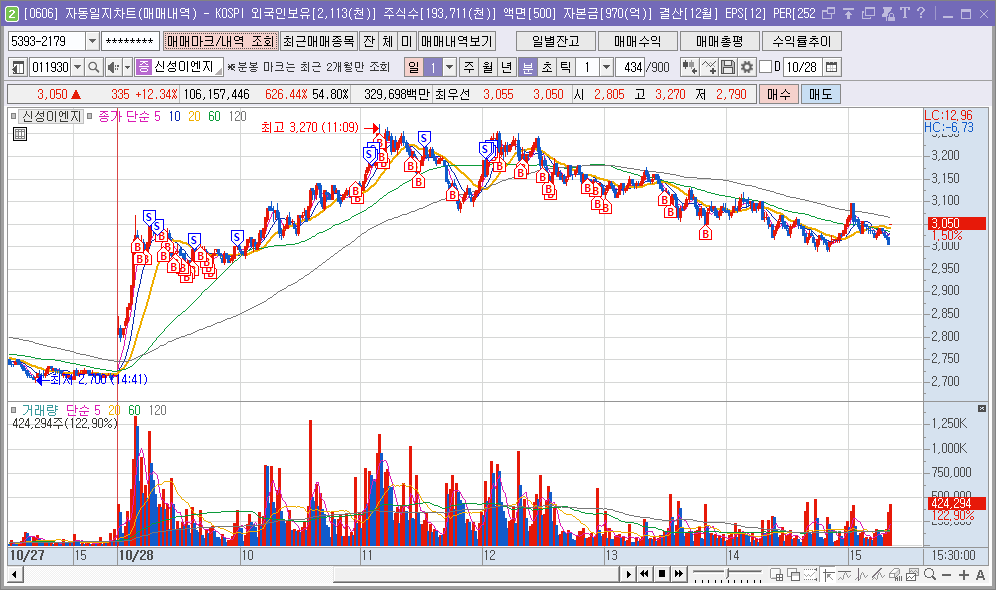Image resolution: width=996 pixels, height=590 pixels.
Task: Click the question mark help icon
Action: pos(921,13)
